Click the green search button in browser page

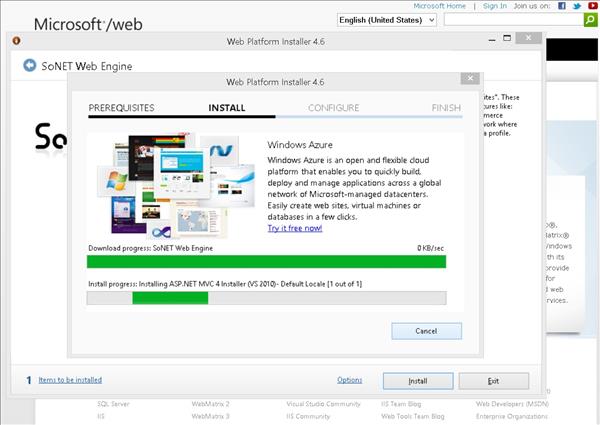(x=590, y=20)
